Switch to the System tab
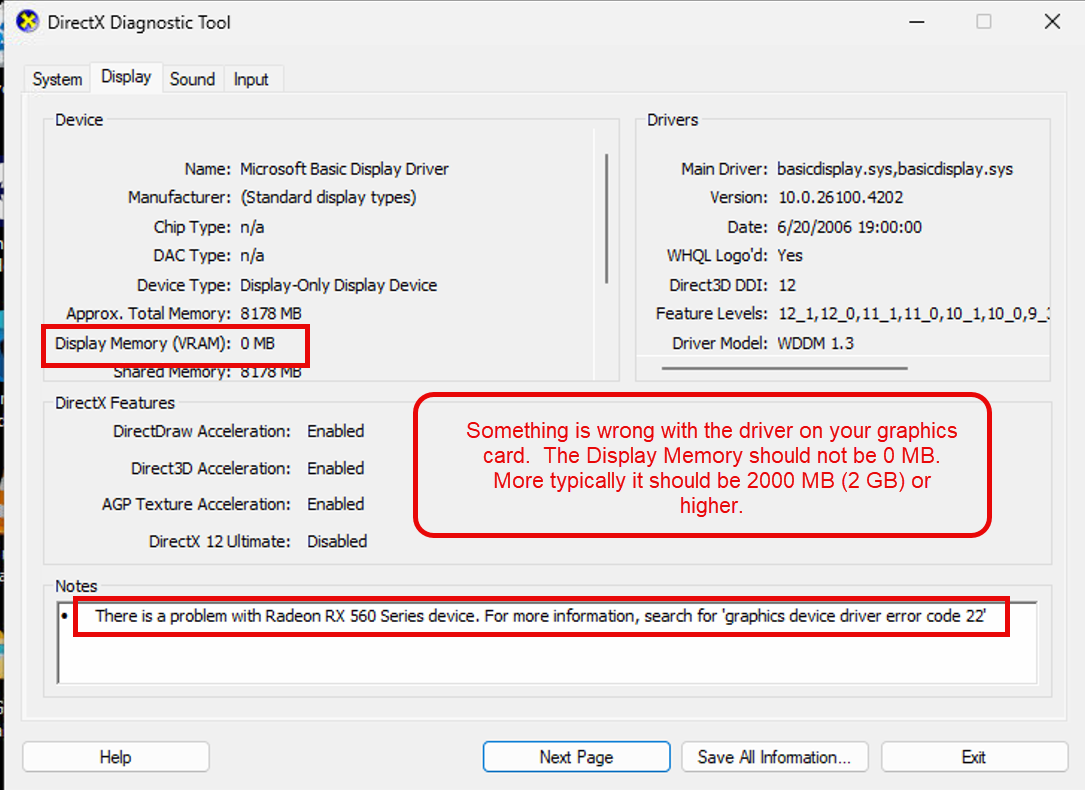 tap(57, 80)
